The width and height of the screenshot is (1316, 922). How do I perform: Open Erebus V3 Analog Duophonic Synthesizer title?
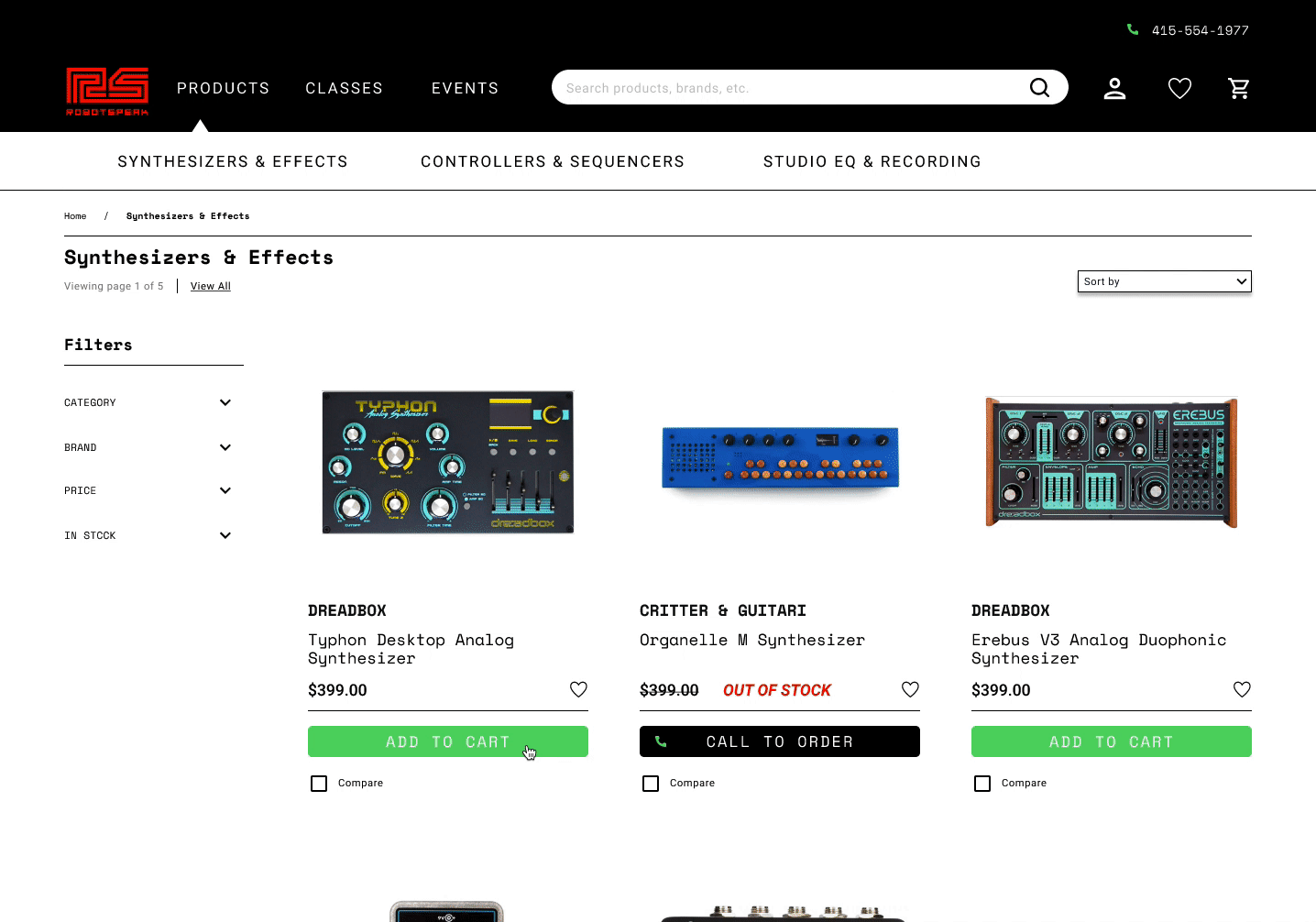1099,649
